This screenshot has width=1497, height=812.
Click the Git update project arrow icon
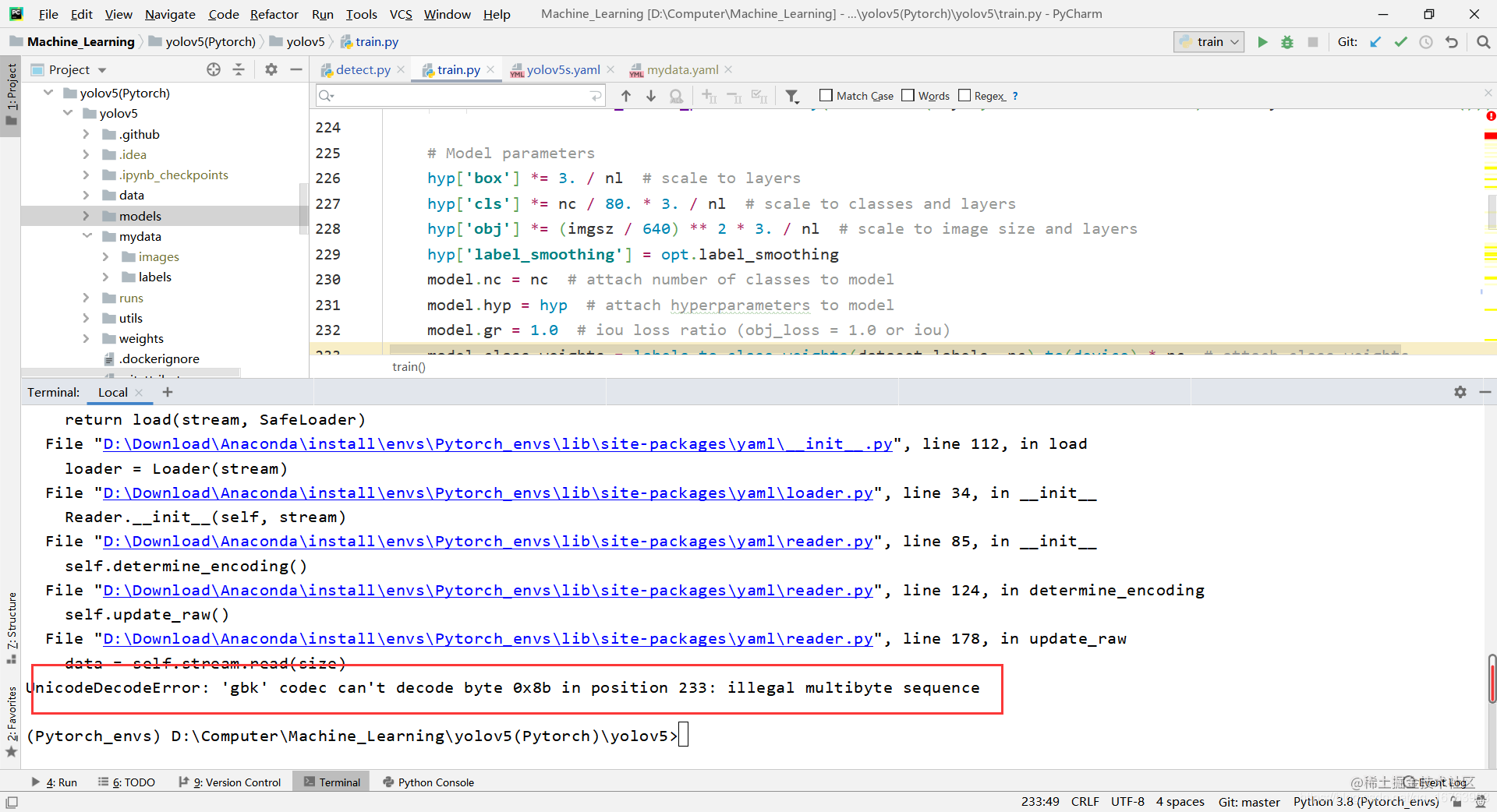1375,42
